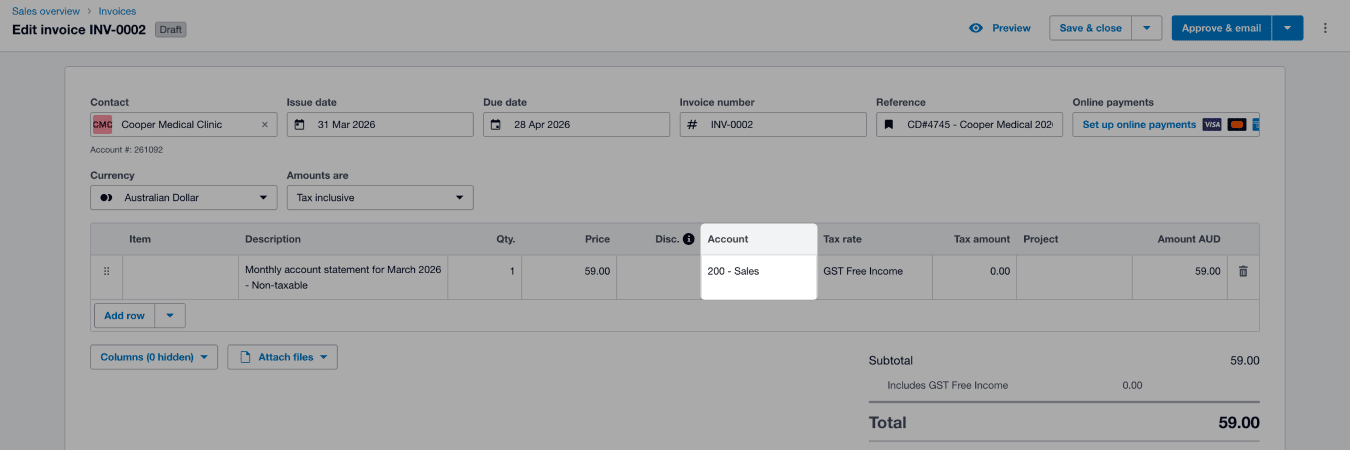Open the Add row dropdown arrow
This screenshot has height=450, width=1350.
point(170,316)
